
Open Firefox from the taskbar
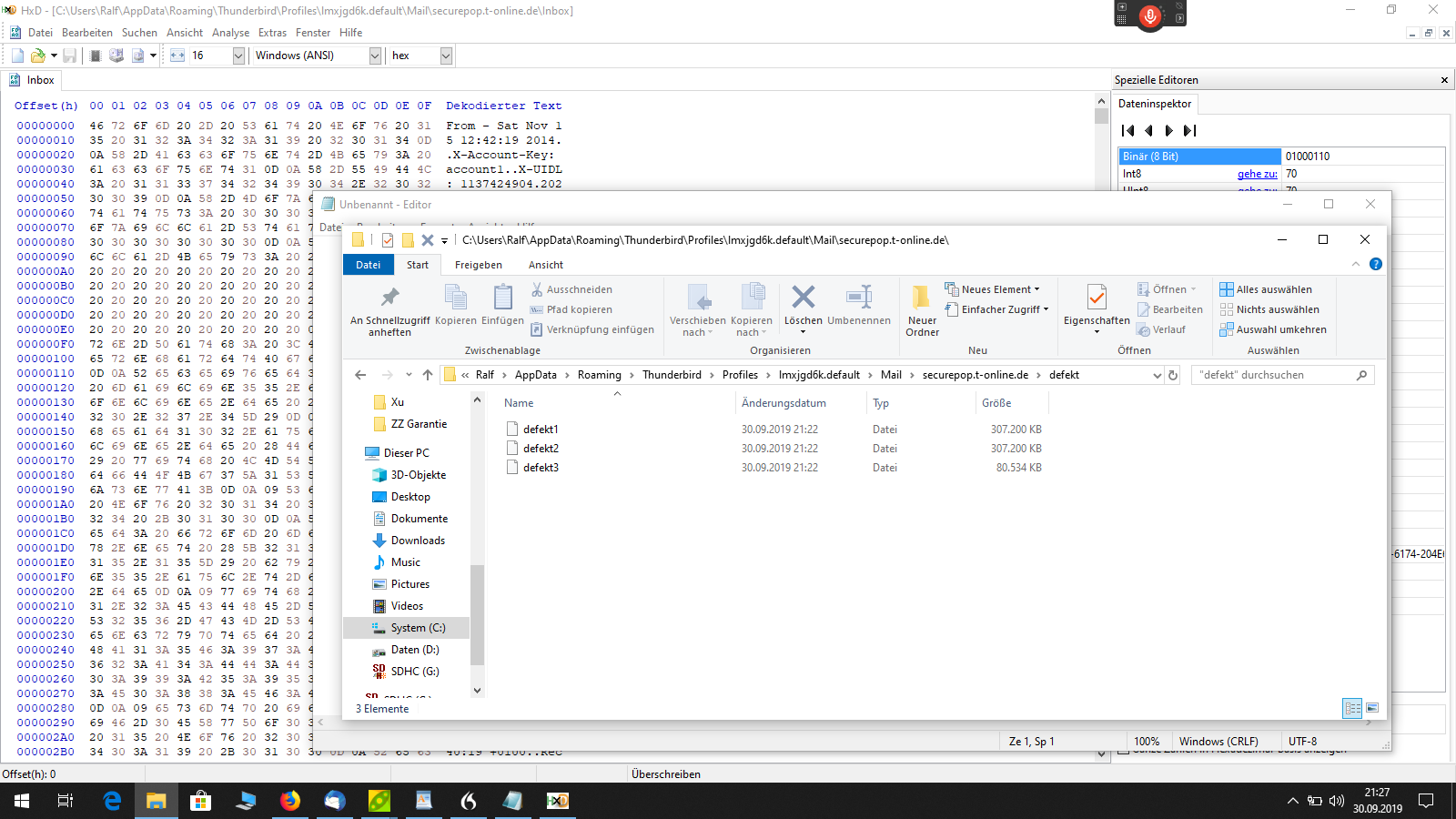pyautogui.click(x=290, y=801)
